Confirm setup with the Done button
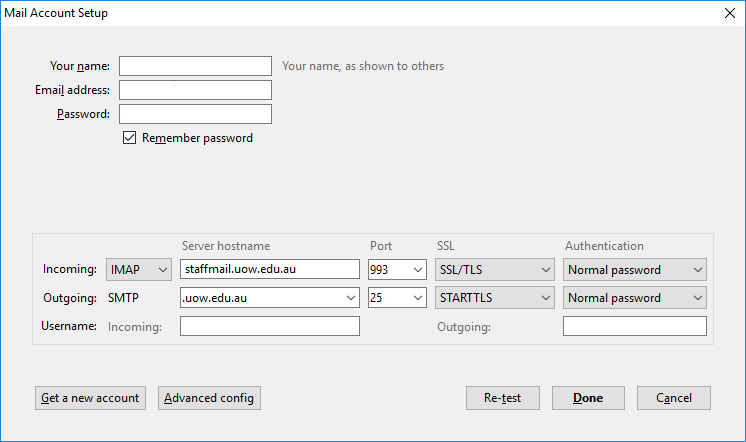746x442 pixels. coord(588,398)
